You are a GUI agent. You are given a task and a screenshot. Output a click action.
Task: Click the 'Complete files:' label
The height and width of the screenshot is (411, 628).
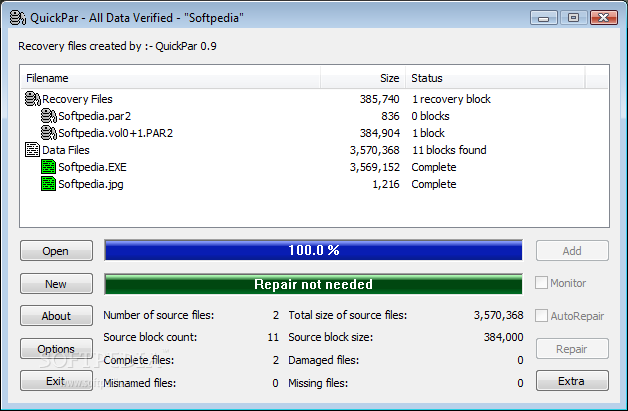click(x=139, y=360)
